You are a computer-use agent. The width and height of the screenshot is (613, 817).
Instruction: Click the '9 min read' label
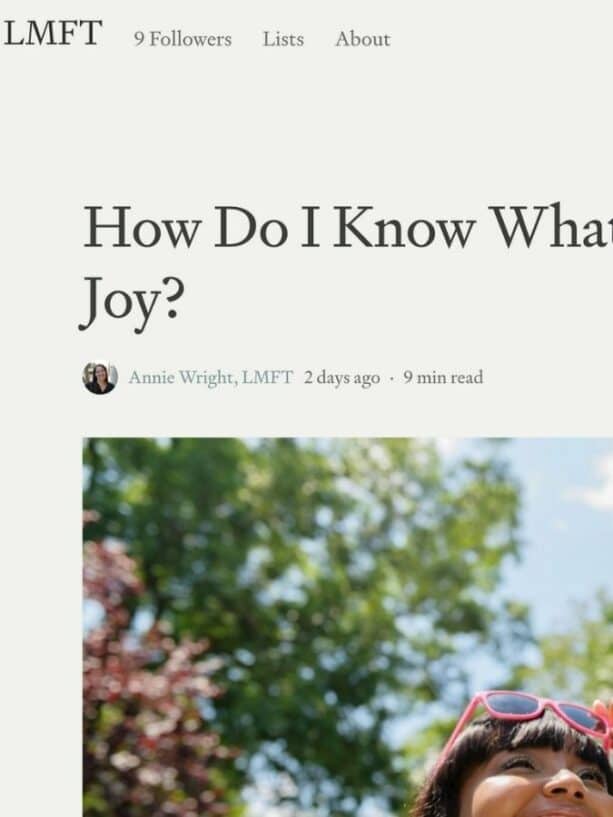tap(443, 377)
